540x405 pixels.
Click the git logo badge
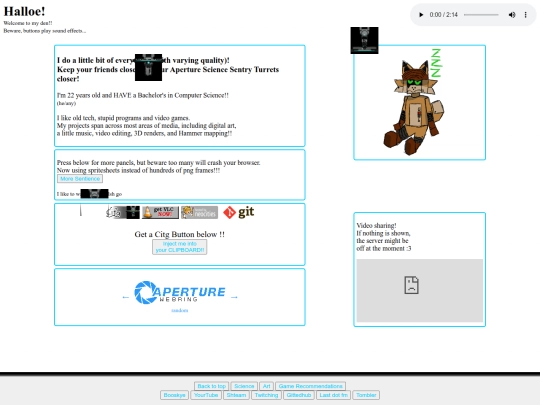point(238,212)
